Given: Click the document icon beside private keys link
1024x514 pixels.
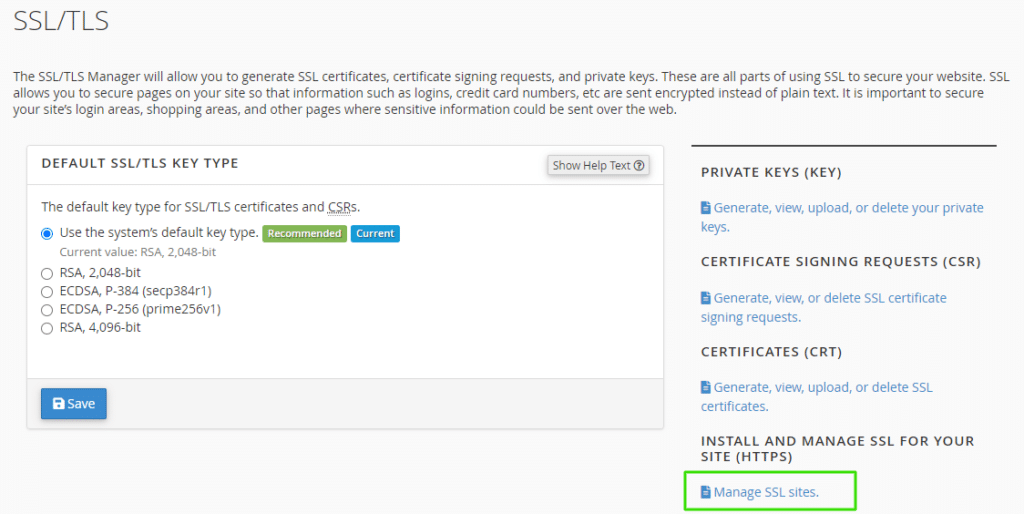Looking at the screenshot, I should coord(705,208).
